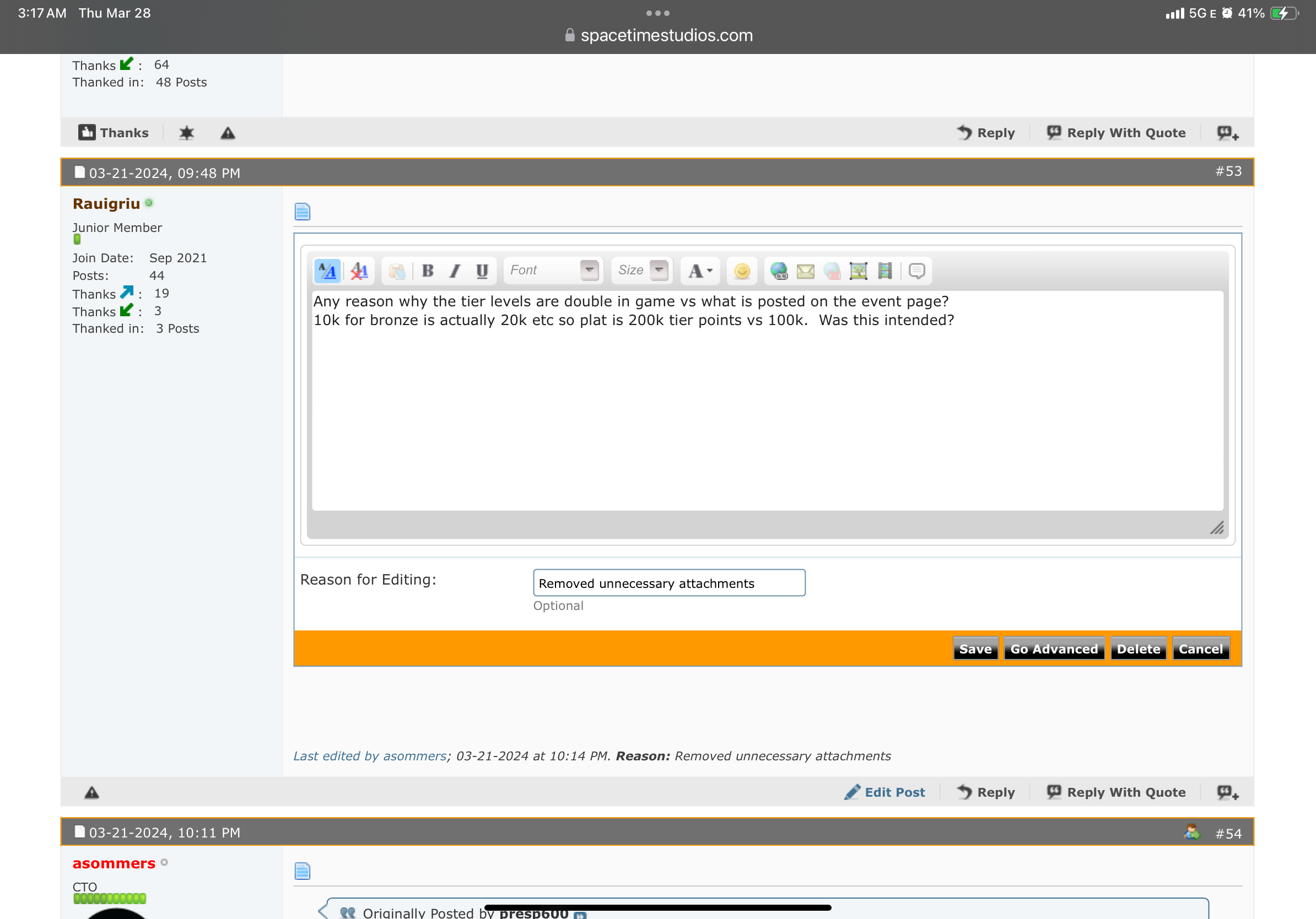Click the editor resize handle

pos(1216,528)
